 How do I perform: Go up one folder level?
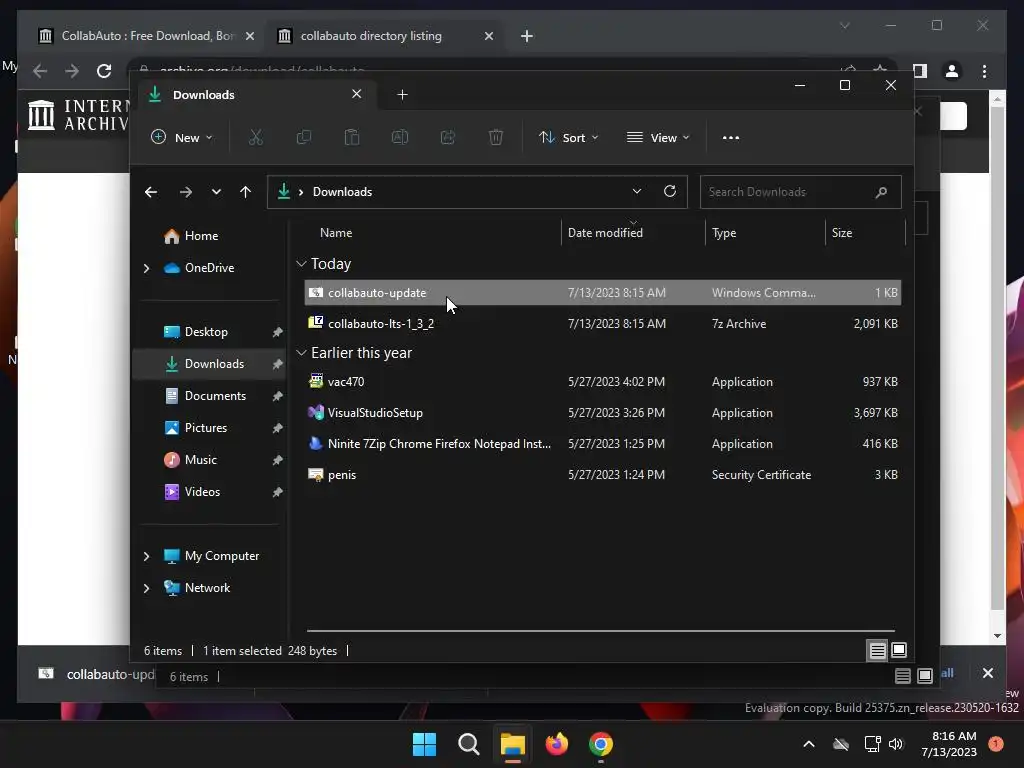pos(246,192)
